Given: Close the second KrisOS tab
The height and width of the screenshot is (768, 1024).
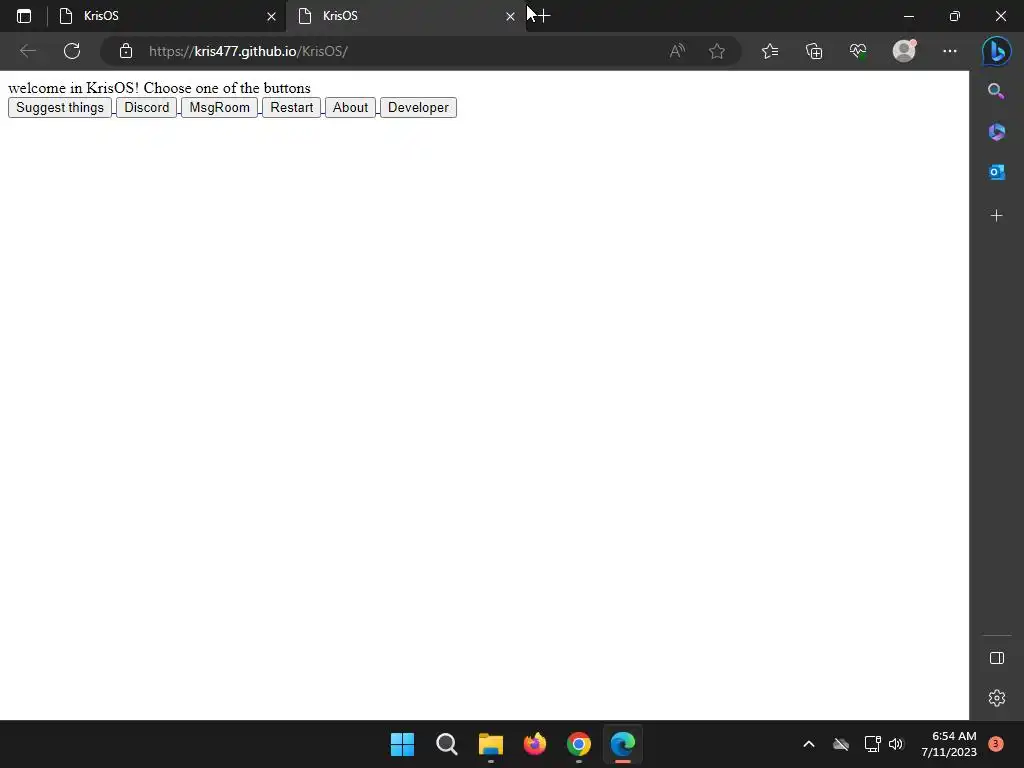Looking at the screenshot, I should coord(511,16).
